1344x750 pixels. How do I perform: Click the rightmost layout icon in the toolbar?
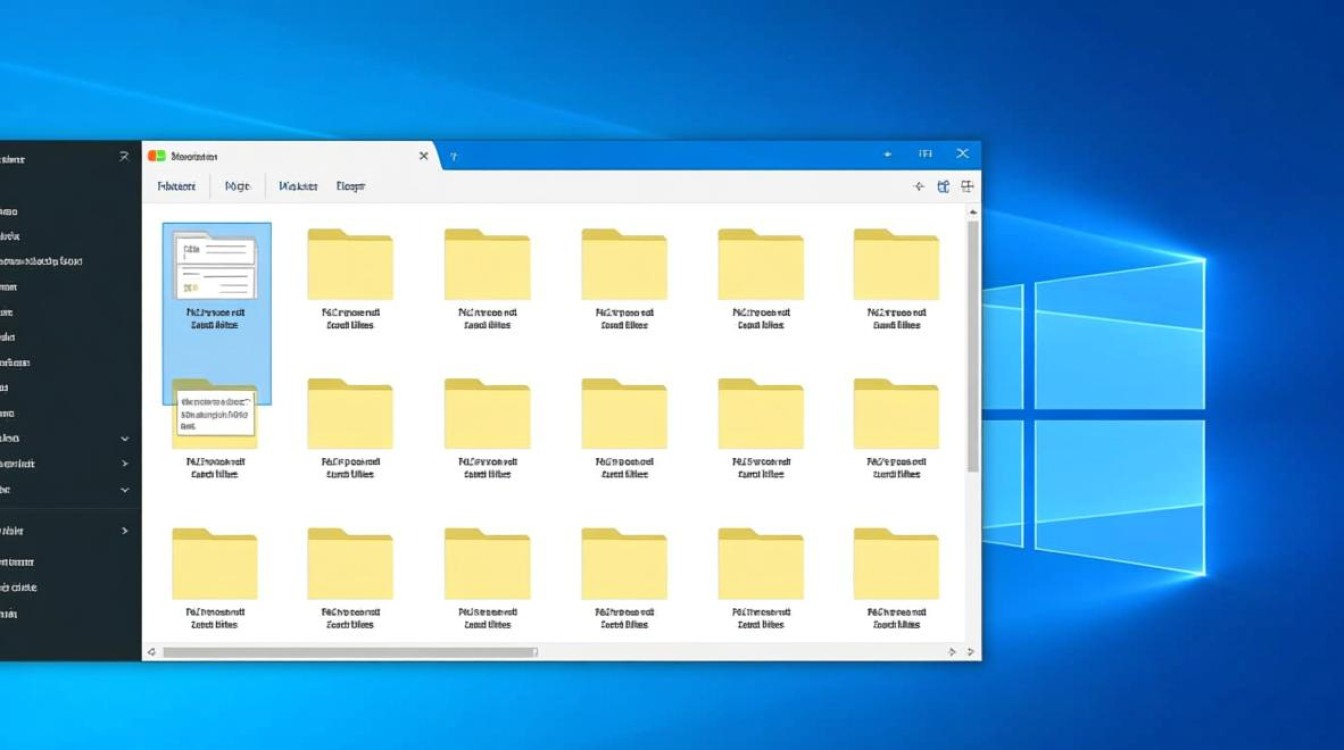point(966,186)
